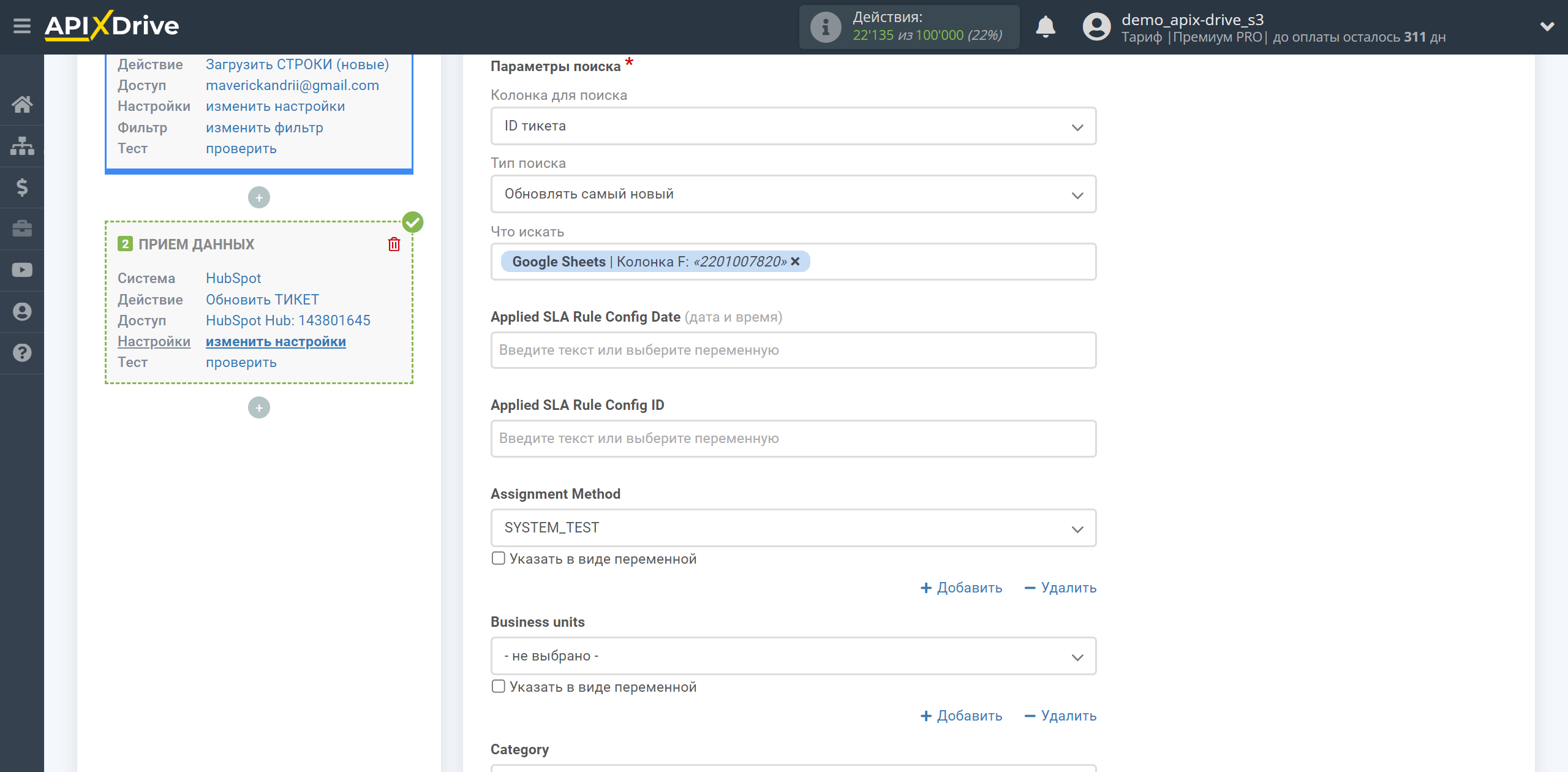Click bold изменить настройки link in HubSpot block
Viewport: 1568px width, 772px height.
276,341
